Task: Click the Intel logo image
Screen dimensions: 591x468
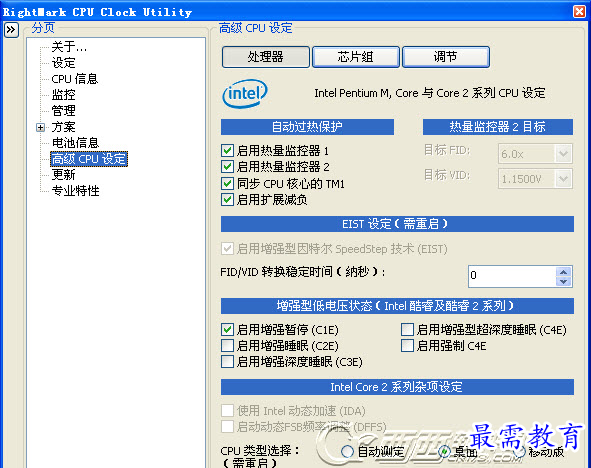Action: point(245,93)
